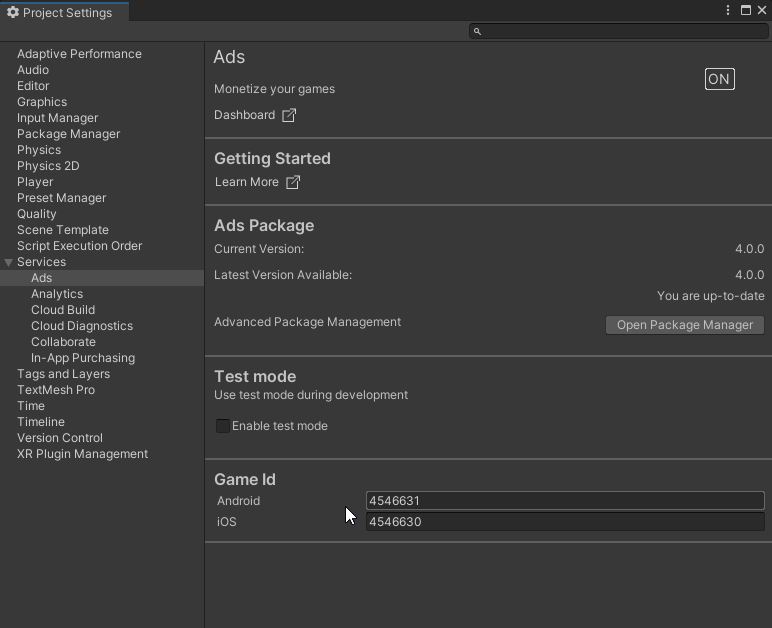Open Cloud Diagnostics settings
This screenshot has height=628, width=772.
[82, 326]
